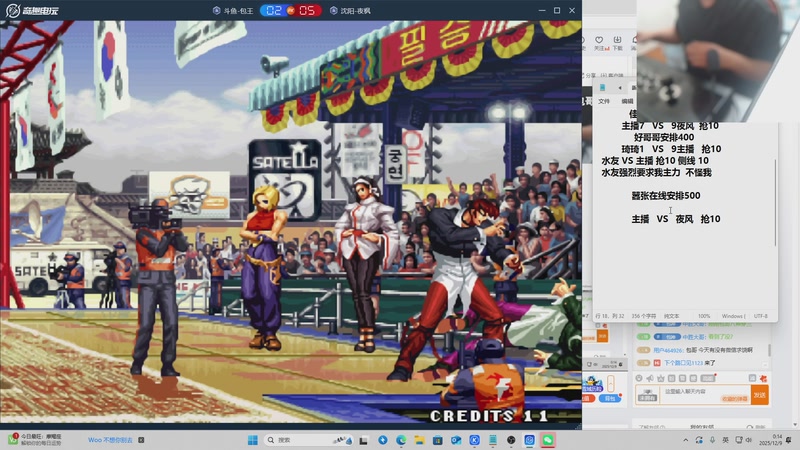Expand the system tray hidden icons chevron
Image resolution: width=800 pixels, height=450 pixels.
(686, 440)
